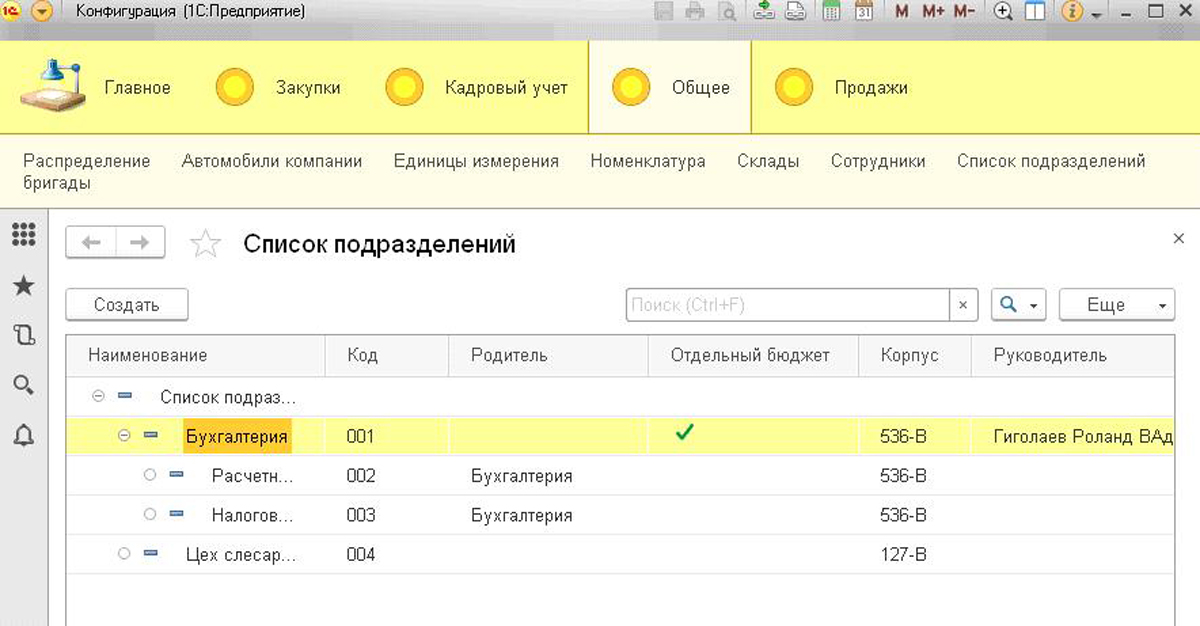Click the M+ memory add button
Viewport: 1200px width, 626px height.
coord(933,12)
